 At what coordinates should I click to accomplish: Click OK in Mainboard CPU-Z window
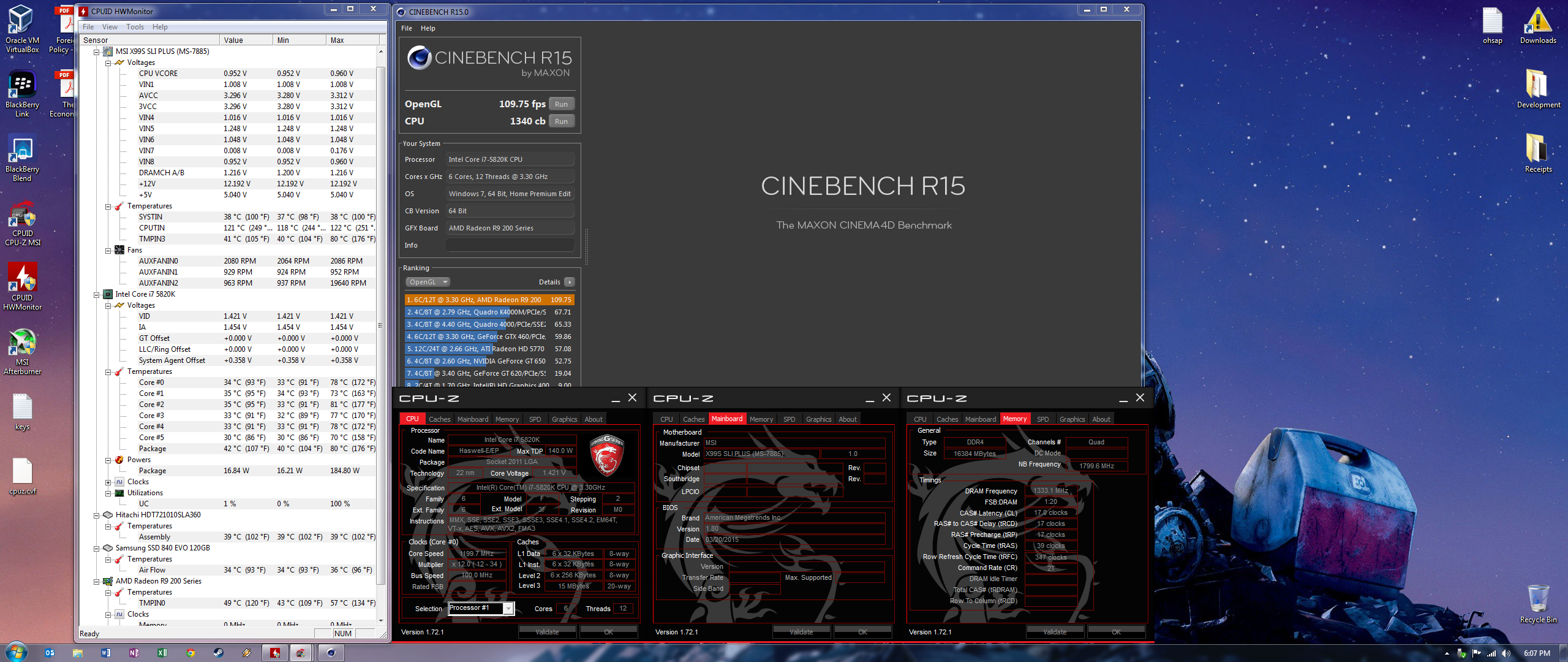click(x=862, y=632)
